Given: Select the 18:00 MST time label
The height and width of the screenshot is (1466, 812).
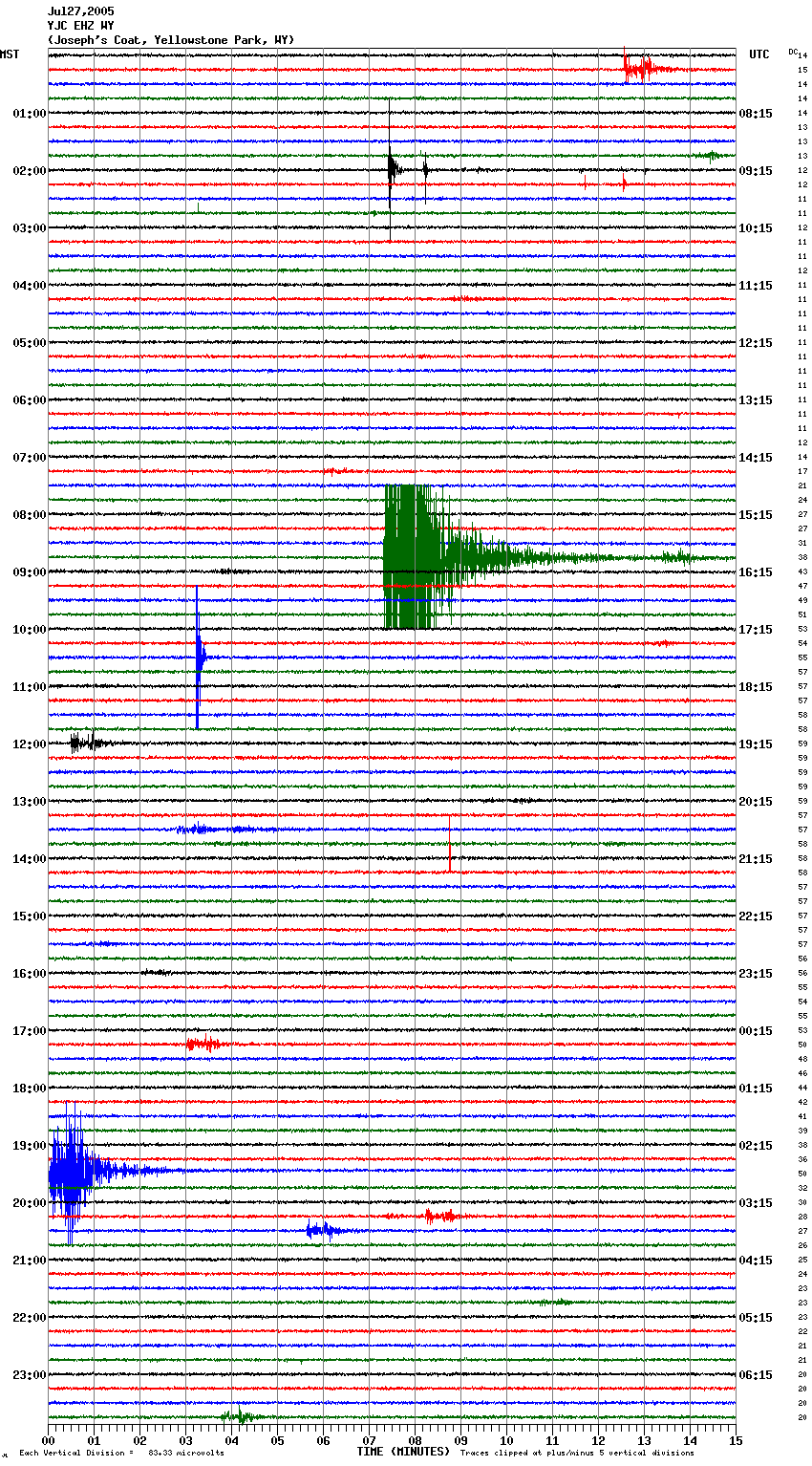Looking at the screenshot, I should [x=30, y=1089].
